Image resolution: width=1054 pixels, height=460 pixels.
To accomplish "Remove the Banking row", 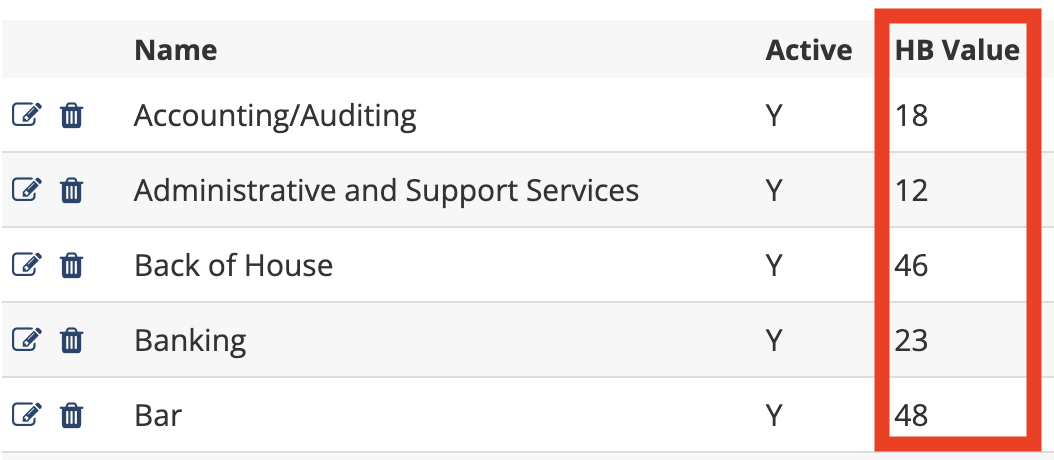I will click(x=71, y=340).
